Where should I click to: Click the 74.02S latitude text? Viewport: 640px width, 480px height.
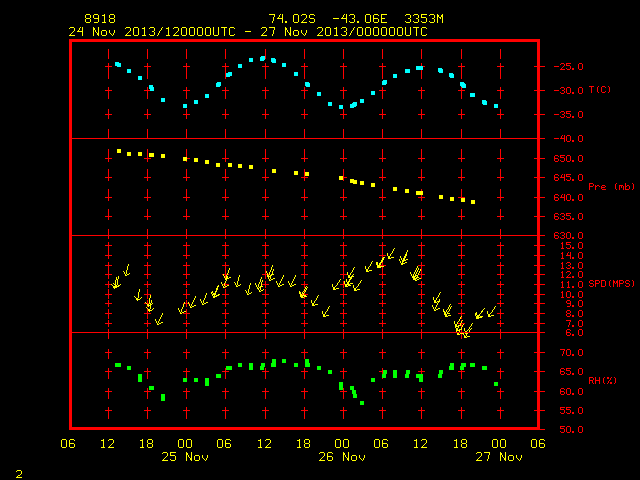click(292, 19)
